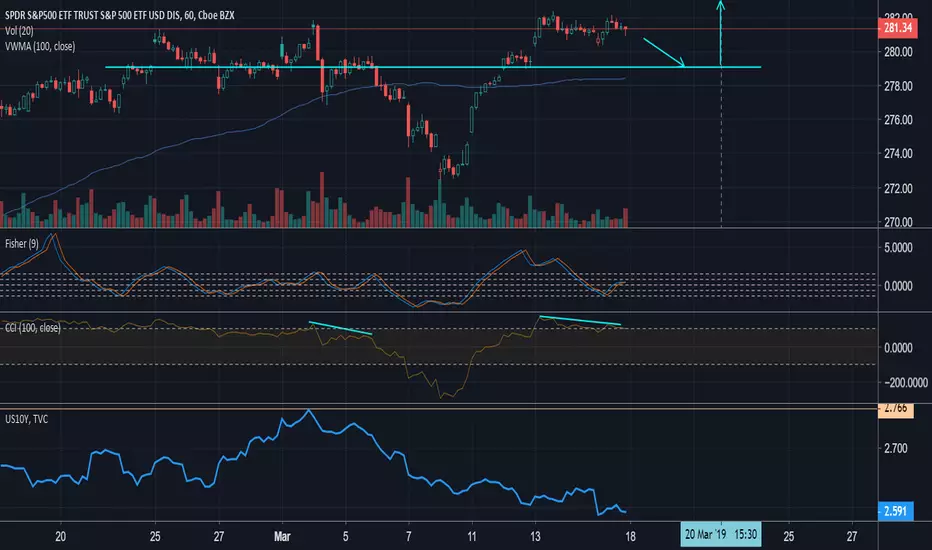Open the Fisher (9) indicator legend
The image size is (932, 550).
[x=21, y=244]
